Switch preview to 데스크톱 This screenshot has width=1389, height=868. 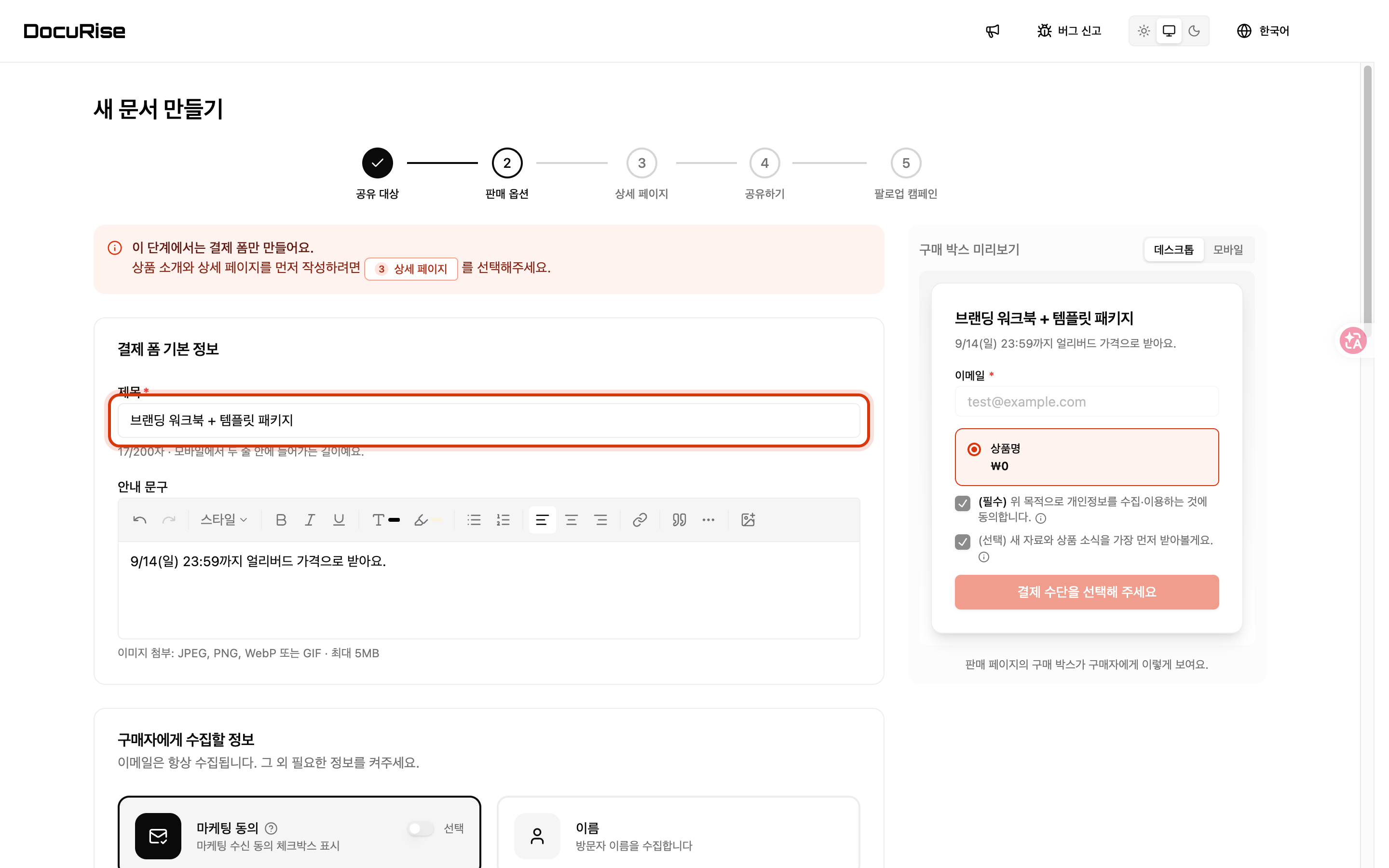click(1173, 250)
